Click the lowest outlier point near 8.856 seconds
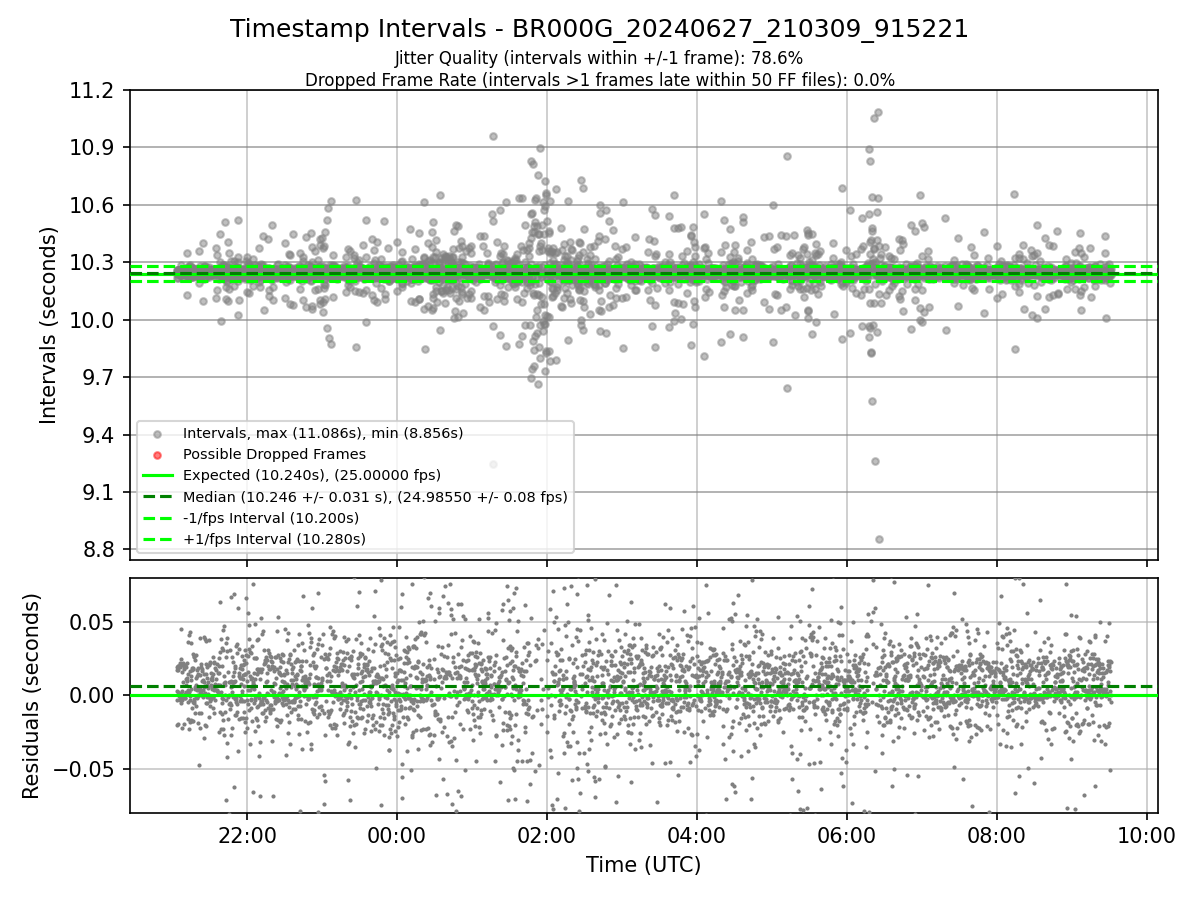This screenshot has width=1200, height=900. coord(879,539)
